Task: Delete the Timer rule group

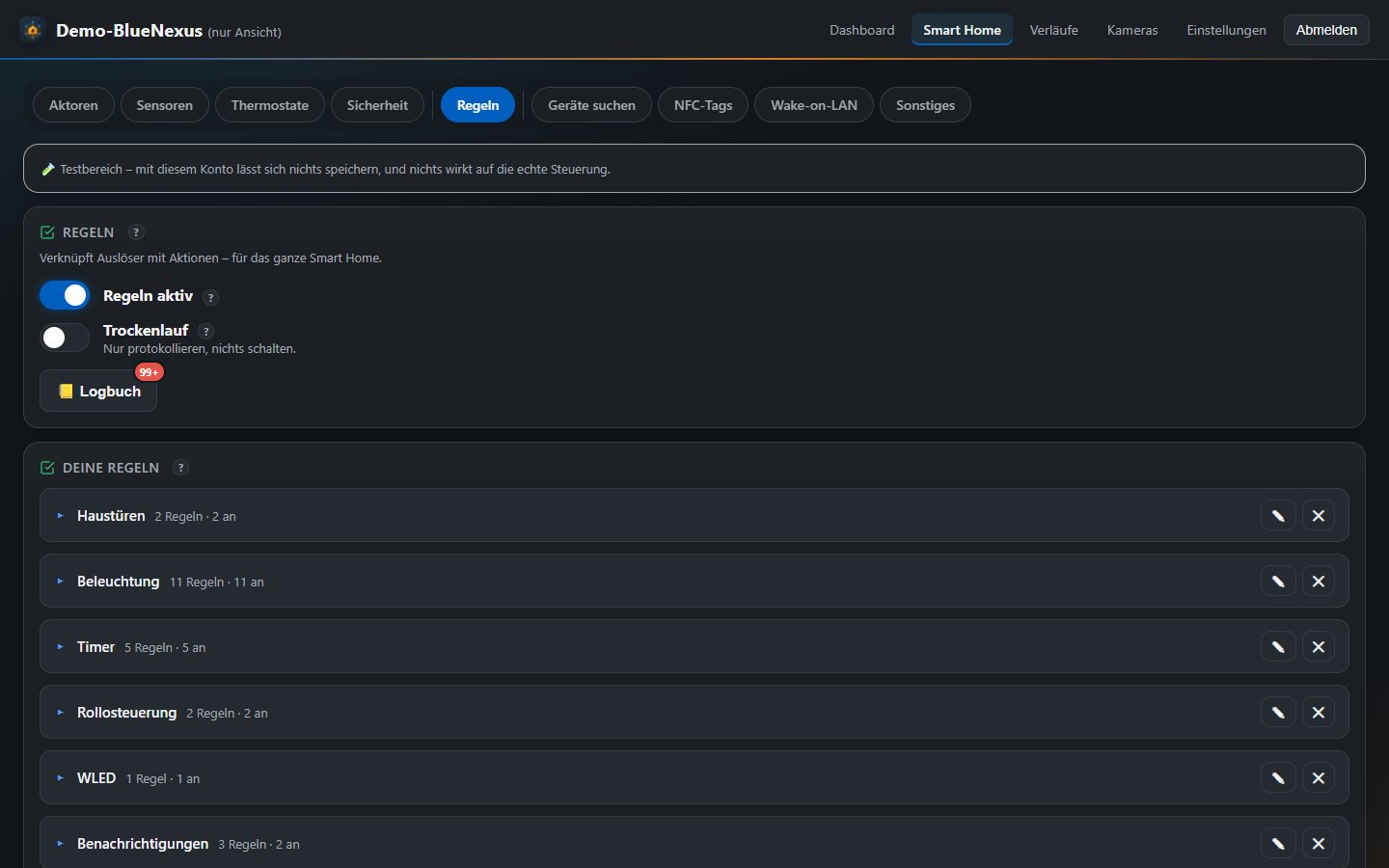Action: [1319, 647]
